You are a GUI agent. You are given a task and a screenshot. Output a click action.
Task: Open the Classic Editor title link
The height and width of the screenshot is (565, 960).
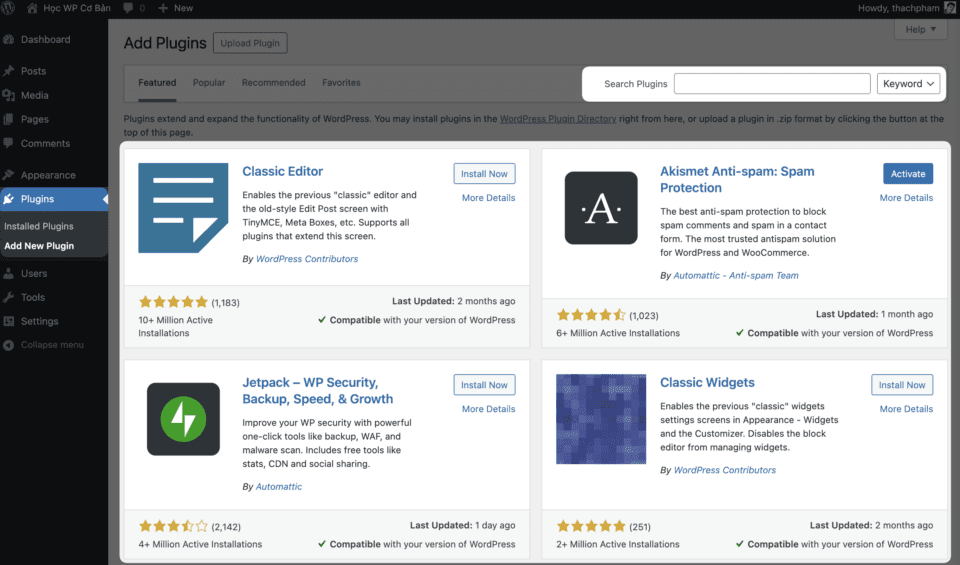(282, 171)
